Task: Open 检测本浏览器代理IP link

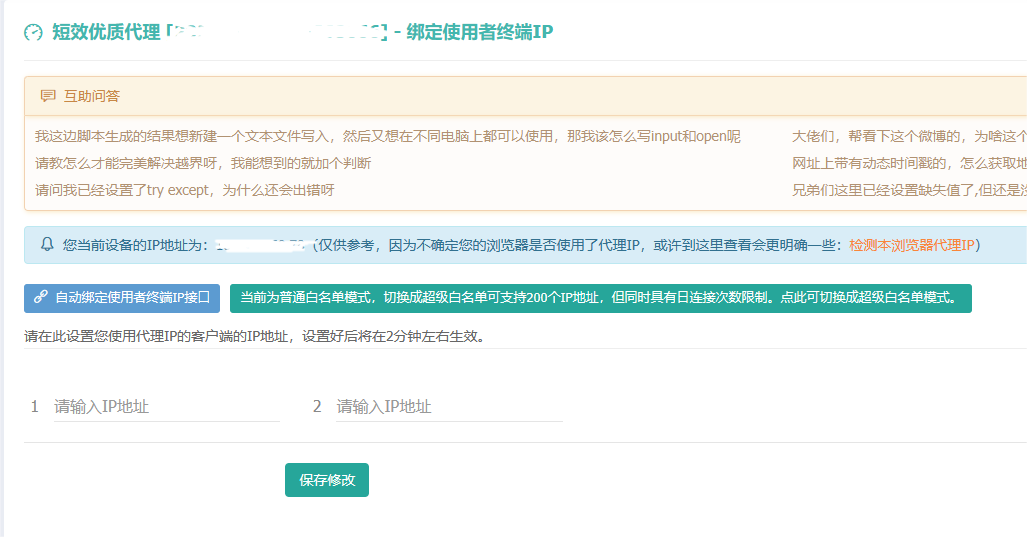Action: (x=912, y=246)
